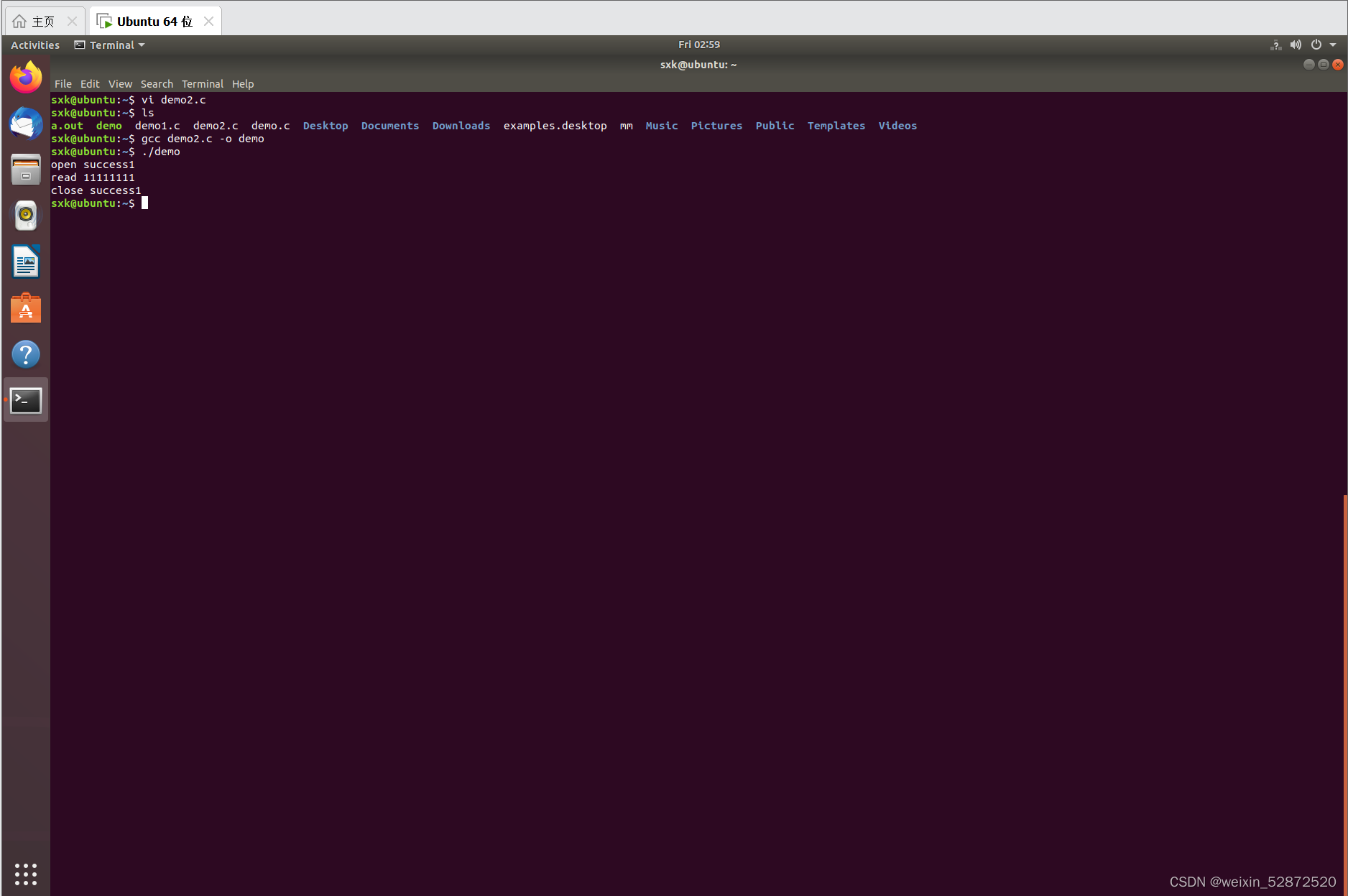Launch Firefox from the dock
Image resolution: width=1348 pixels, height=896 pixels.
(x=26, y=78)
